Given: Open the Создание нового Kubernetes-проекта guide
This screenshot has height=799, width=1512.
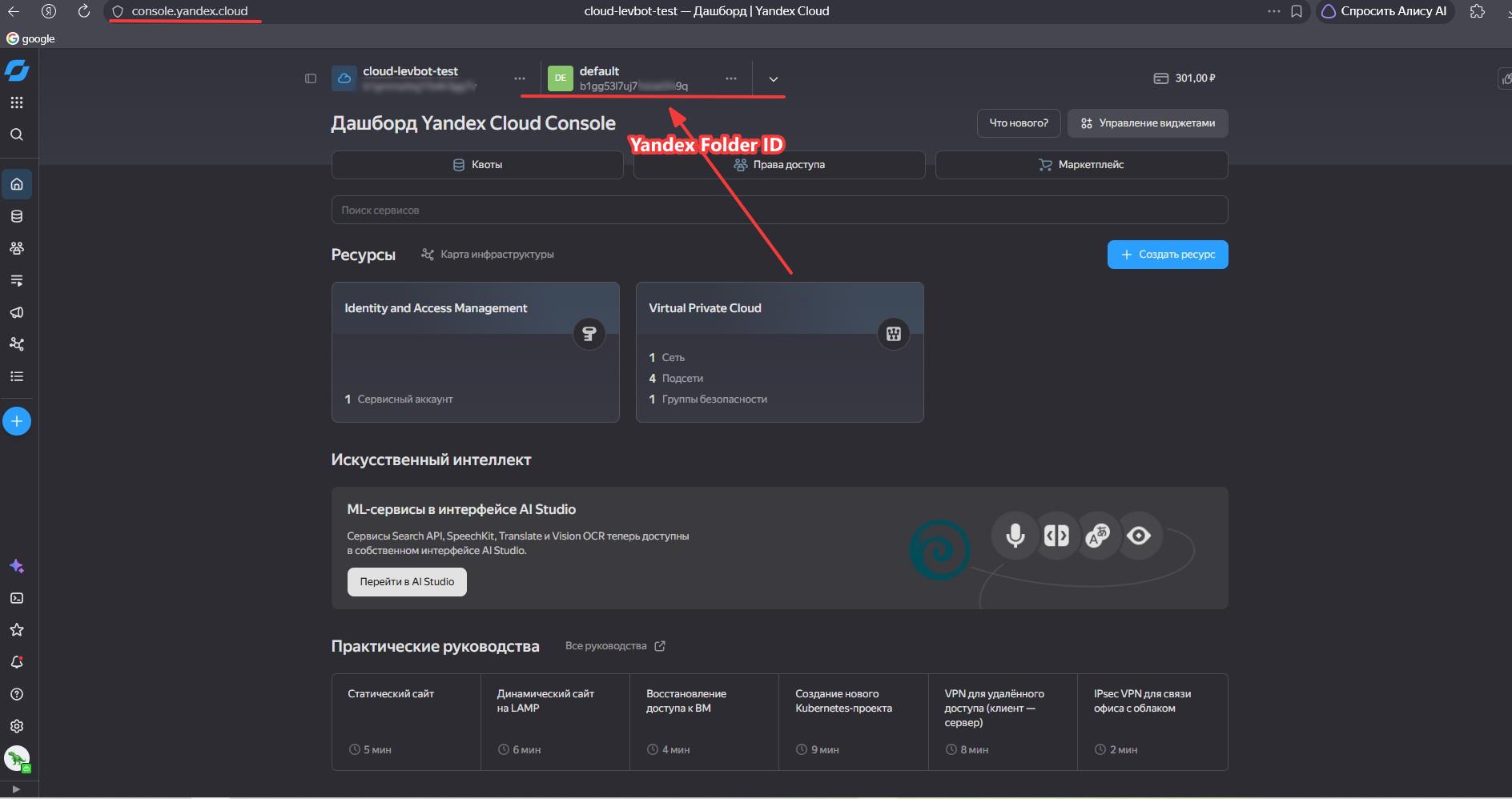Looking at the screenshot, I should pyautogui.click(x=854, y=722).
